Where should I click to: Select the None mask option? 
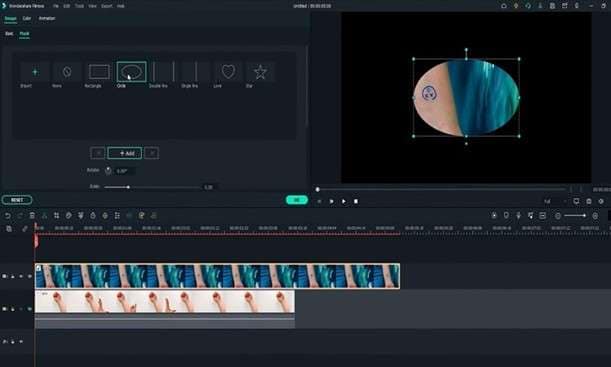(x=67, y=72)
